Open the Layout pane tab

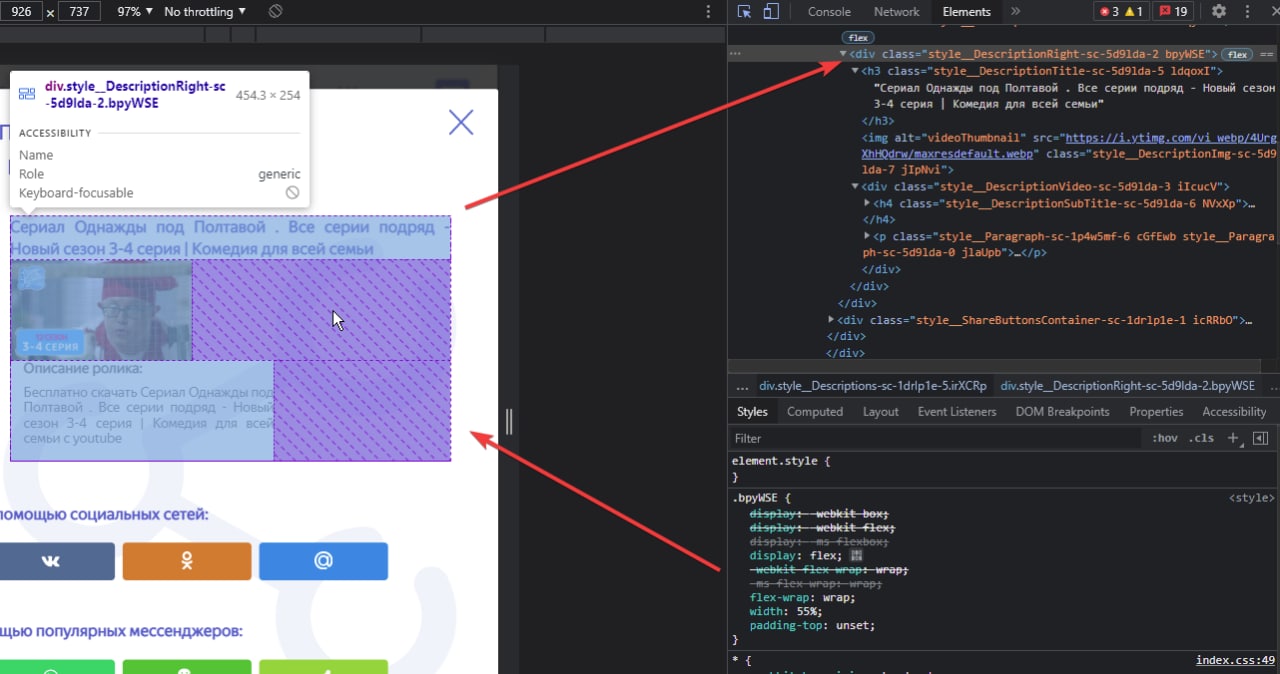coord(881,411)
